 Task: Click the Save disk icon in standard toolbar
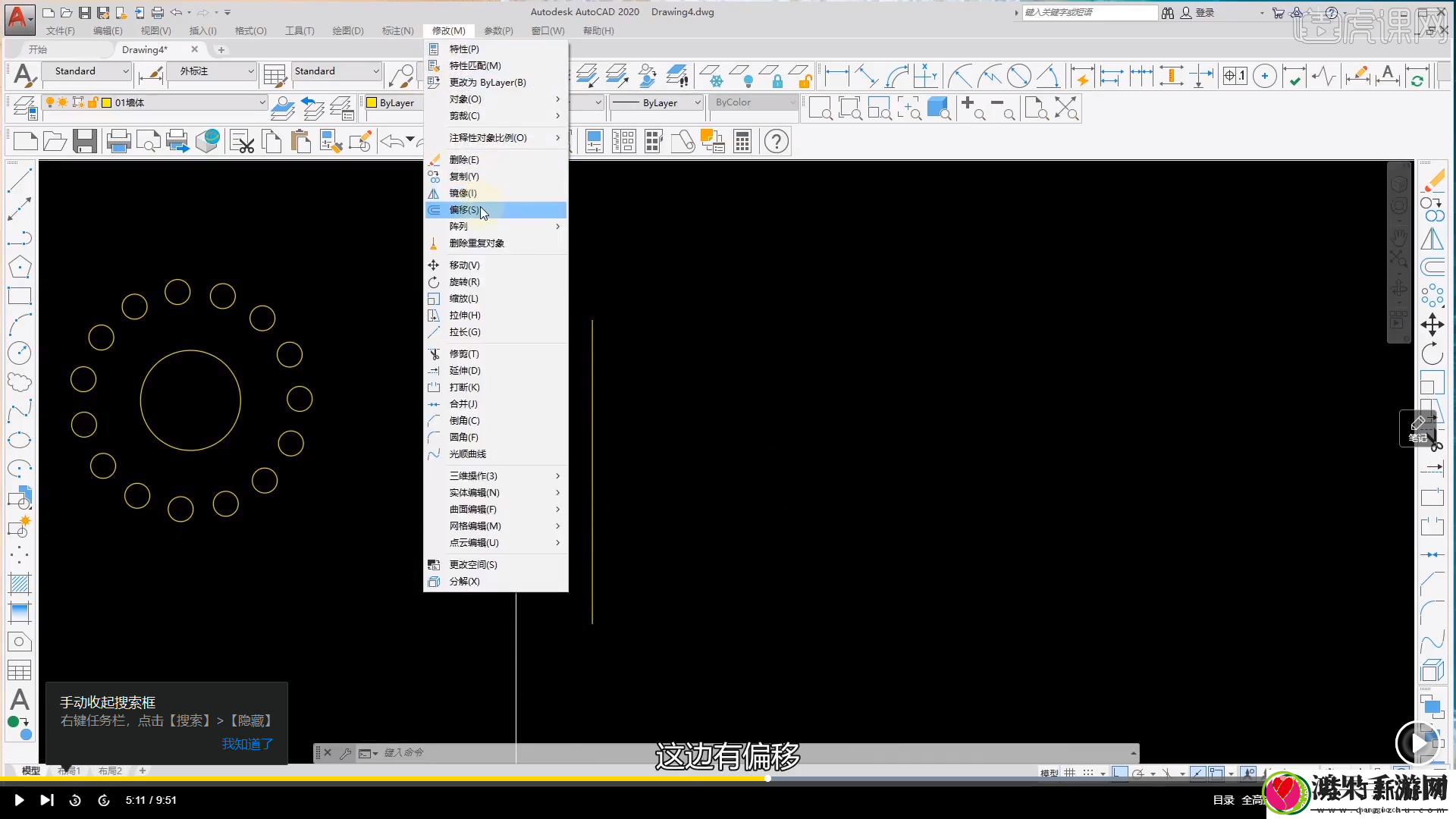click(84, 141)
